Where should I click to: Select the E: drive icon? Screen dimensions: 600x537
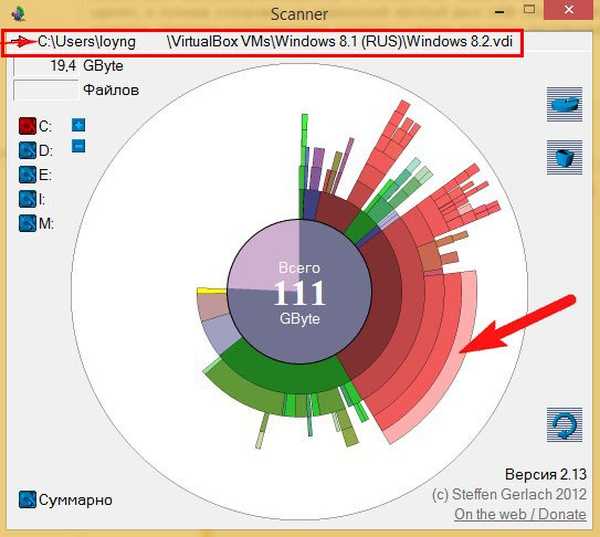27,175
